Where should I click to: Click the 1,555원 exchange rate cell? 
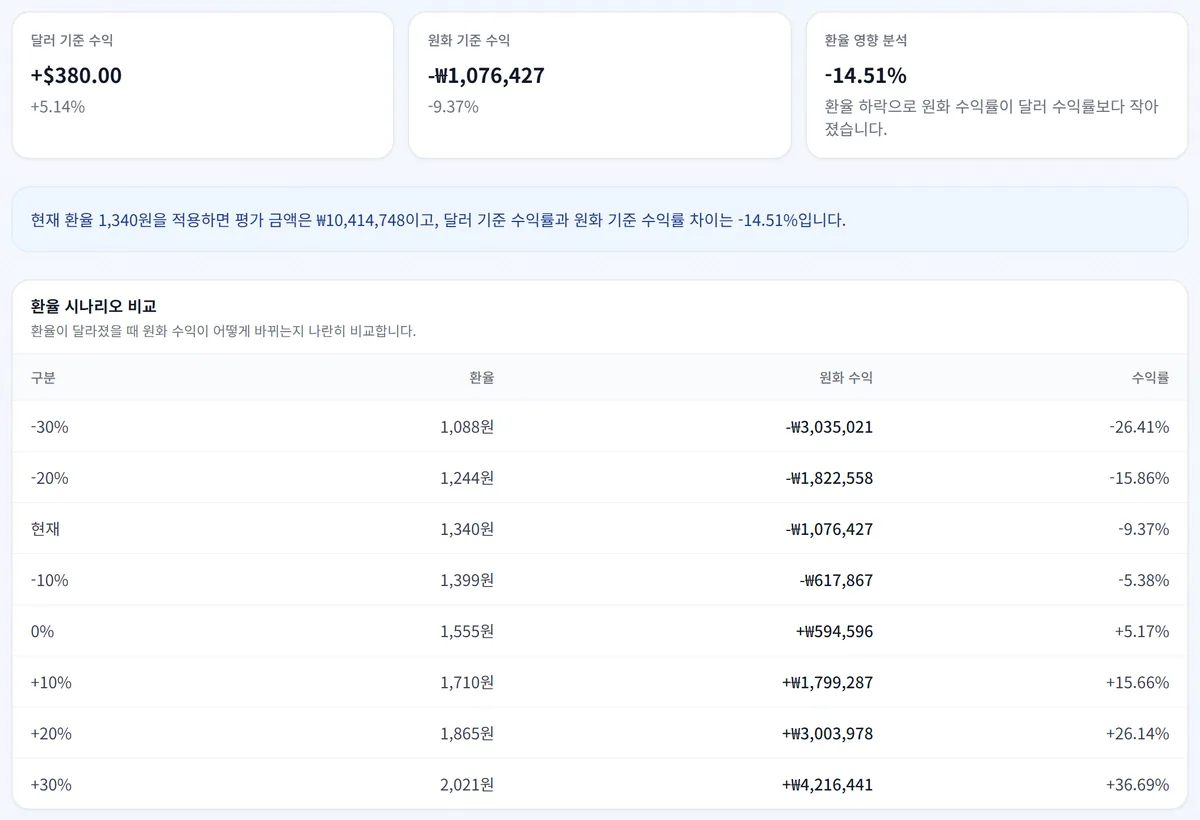tap(467, 632)
